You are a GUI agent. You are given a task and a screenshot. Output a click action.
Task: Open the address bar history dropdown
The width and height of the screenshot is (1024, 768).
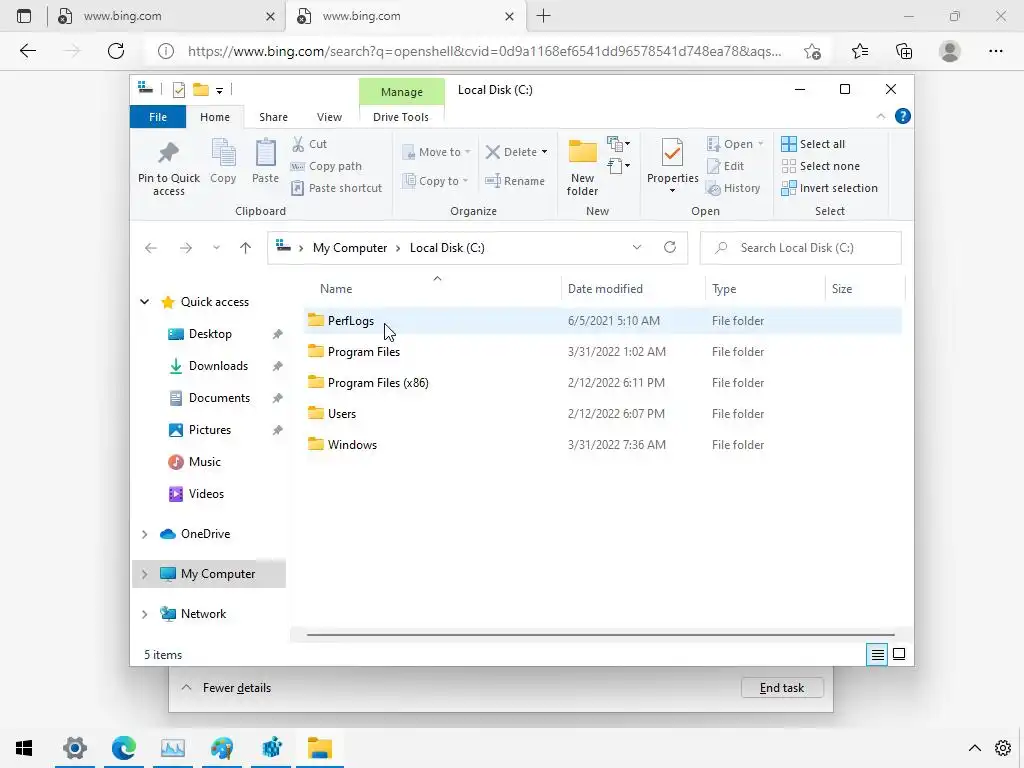(x=637, y=248)
